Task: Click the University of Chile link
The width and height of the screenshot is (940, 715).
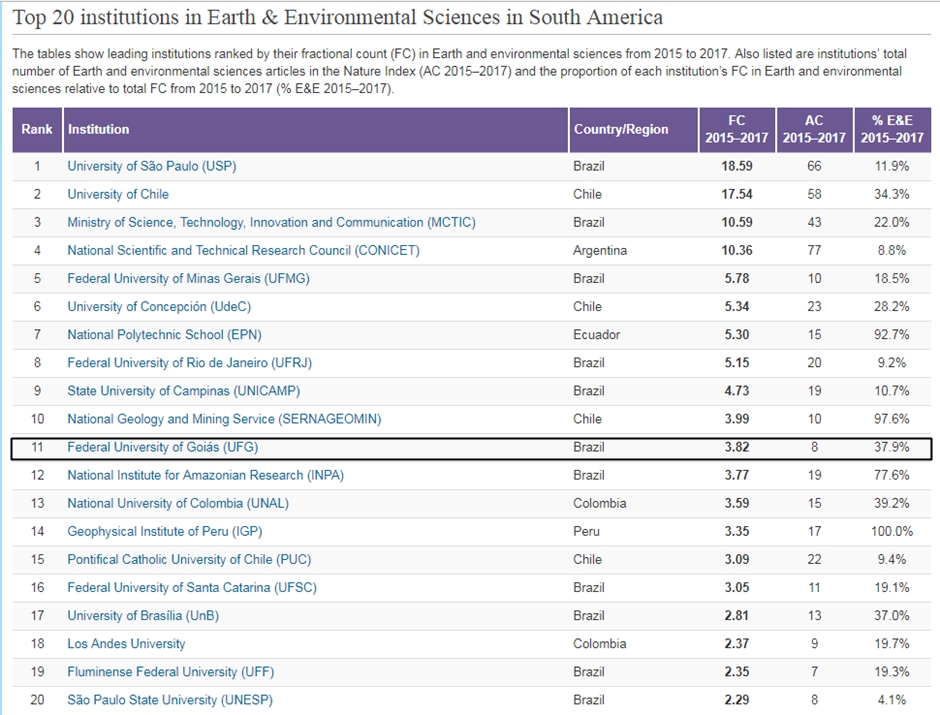Action: 118,194
